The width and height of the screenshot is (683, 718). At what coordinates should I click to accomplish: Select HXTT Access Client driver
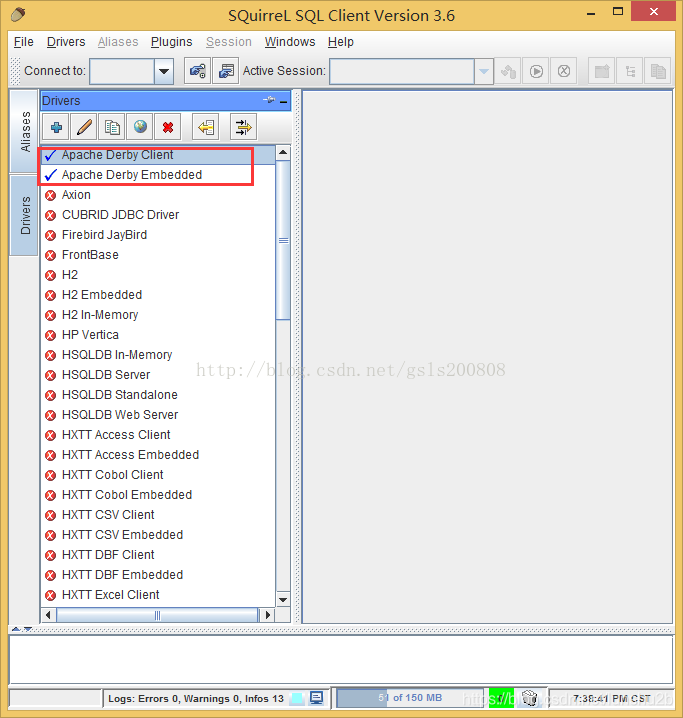158,435
